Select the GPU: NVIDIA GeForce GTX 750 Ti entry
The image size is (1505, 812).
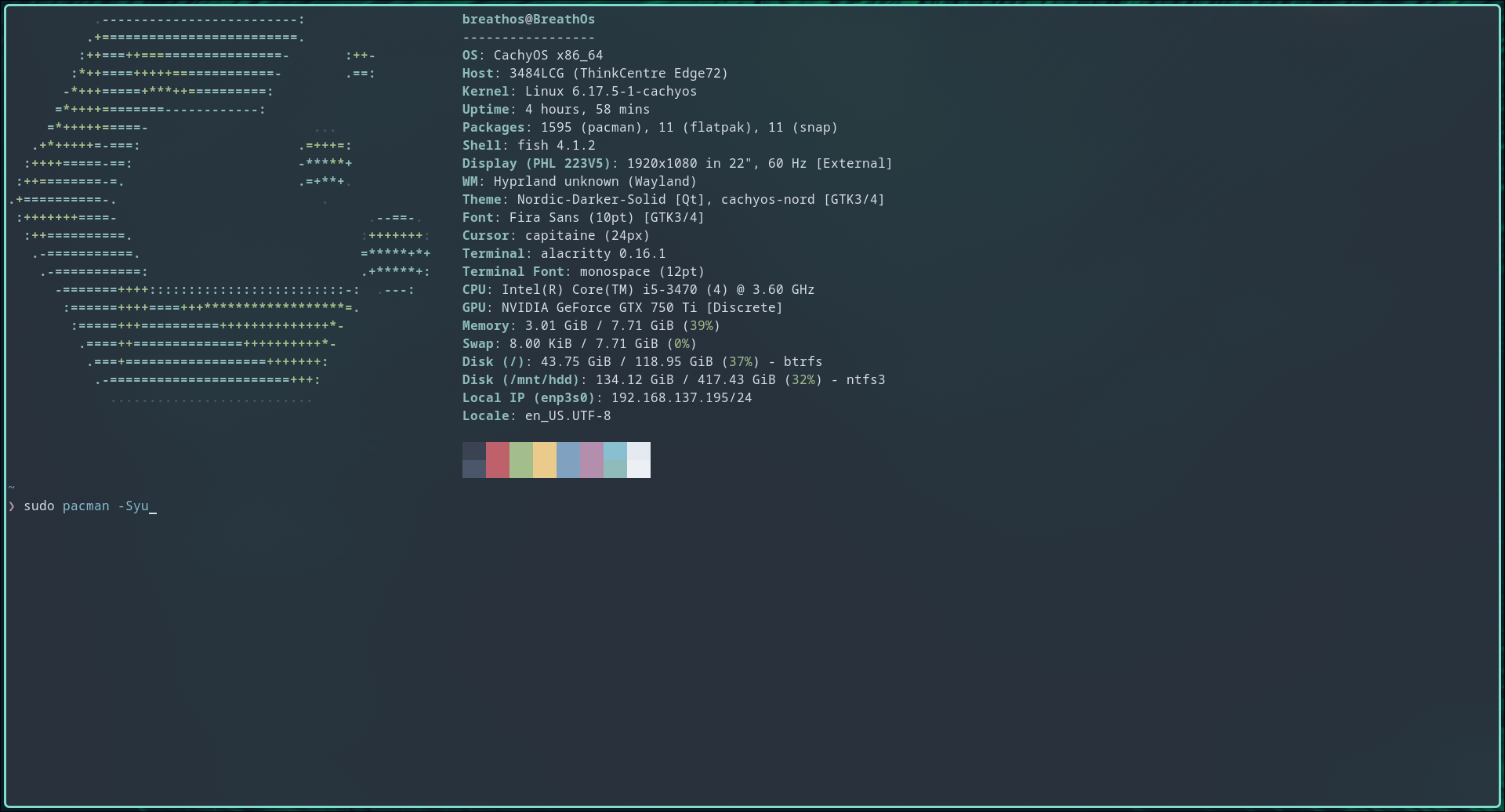pos(622,307)
